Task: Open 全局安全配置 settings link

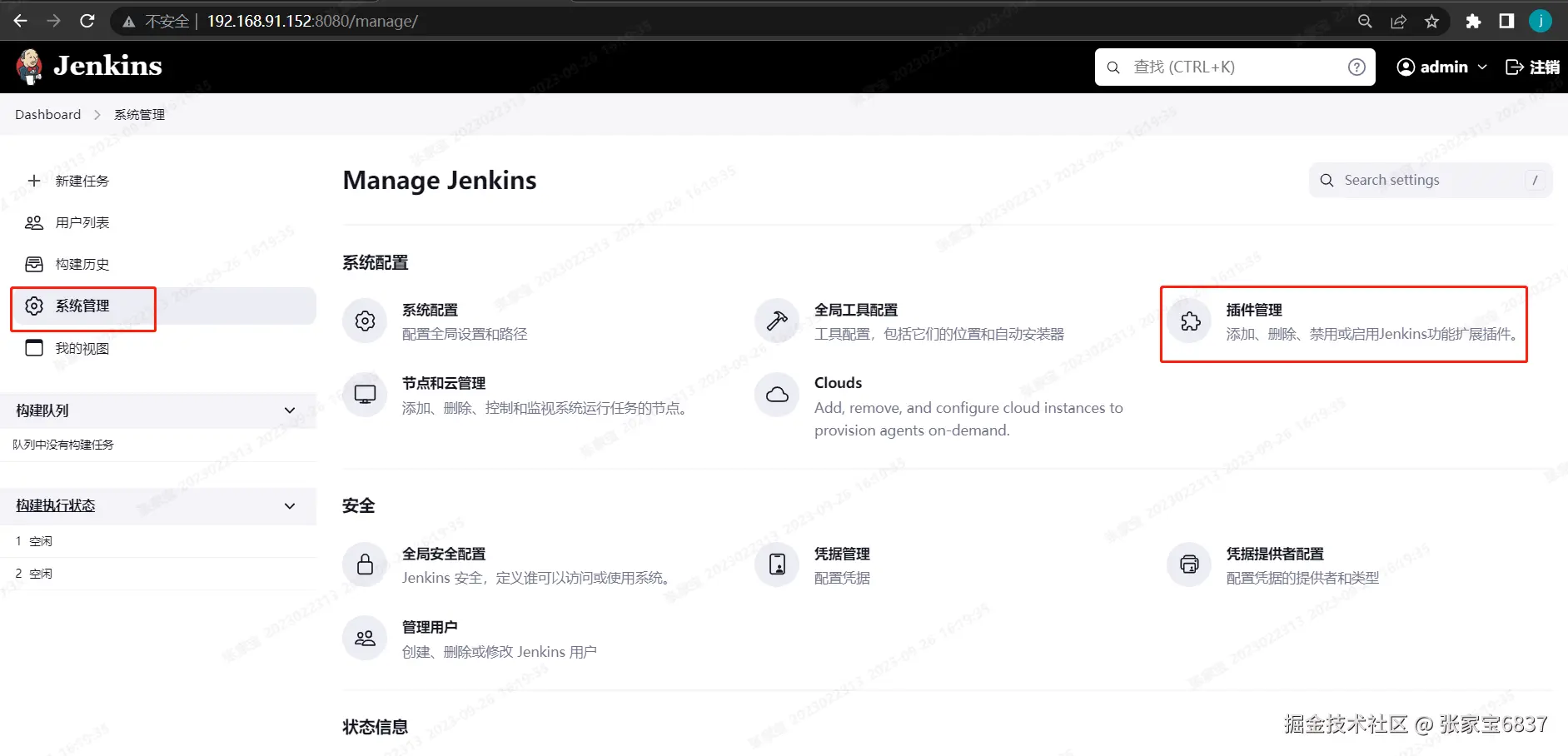Action: tap(444, 554)
